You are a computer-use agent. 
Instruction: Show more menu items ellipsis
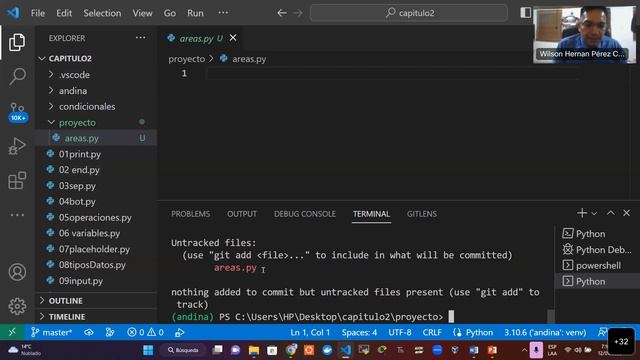(x=223, y=13)
